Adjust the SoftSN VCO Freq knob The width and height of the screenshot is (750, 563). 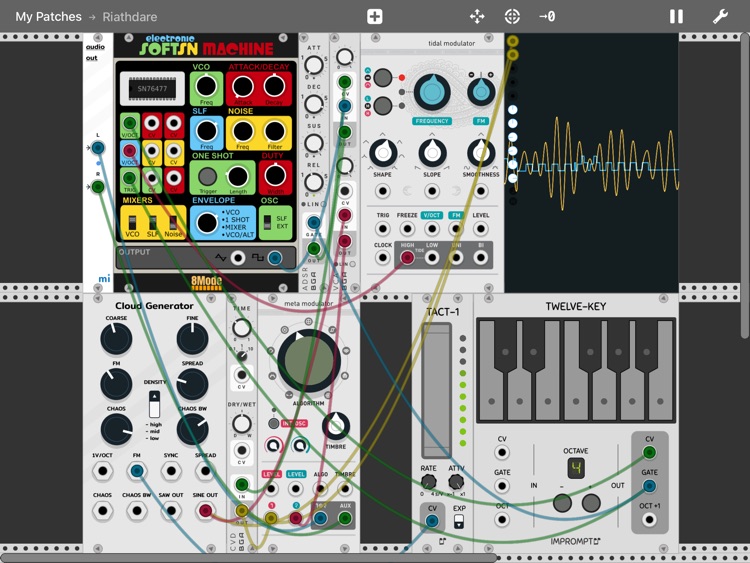coord(206,87)
